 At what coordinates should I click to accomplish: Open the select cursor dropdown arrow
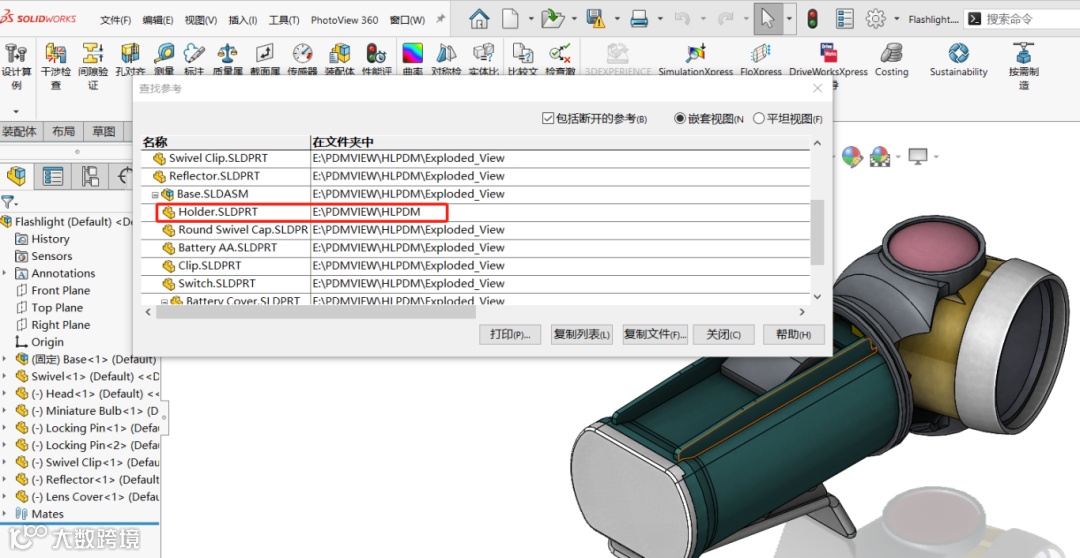click(x=789, y=19)
